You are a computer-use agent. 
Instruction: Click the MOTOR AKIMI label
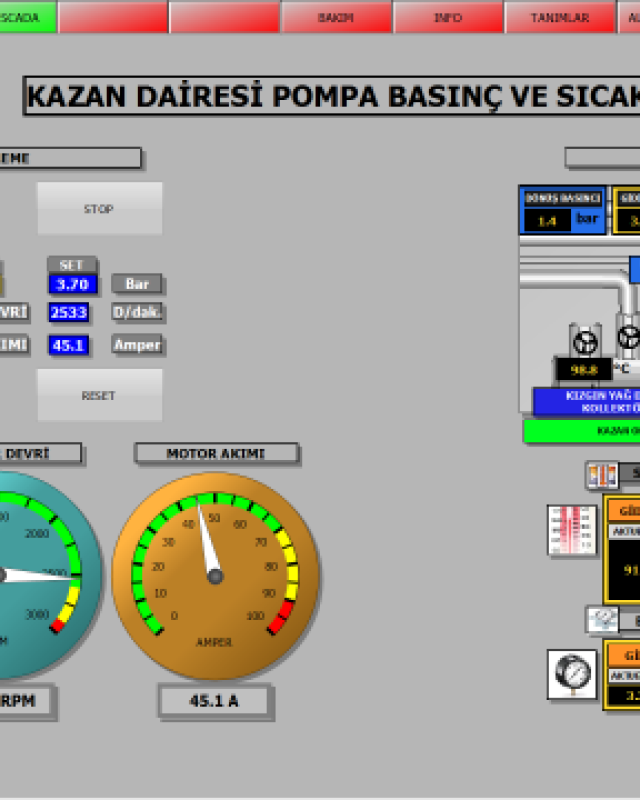(217, 454)
